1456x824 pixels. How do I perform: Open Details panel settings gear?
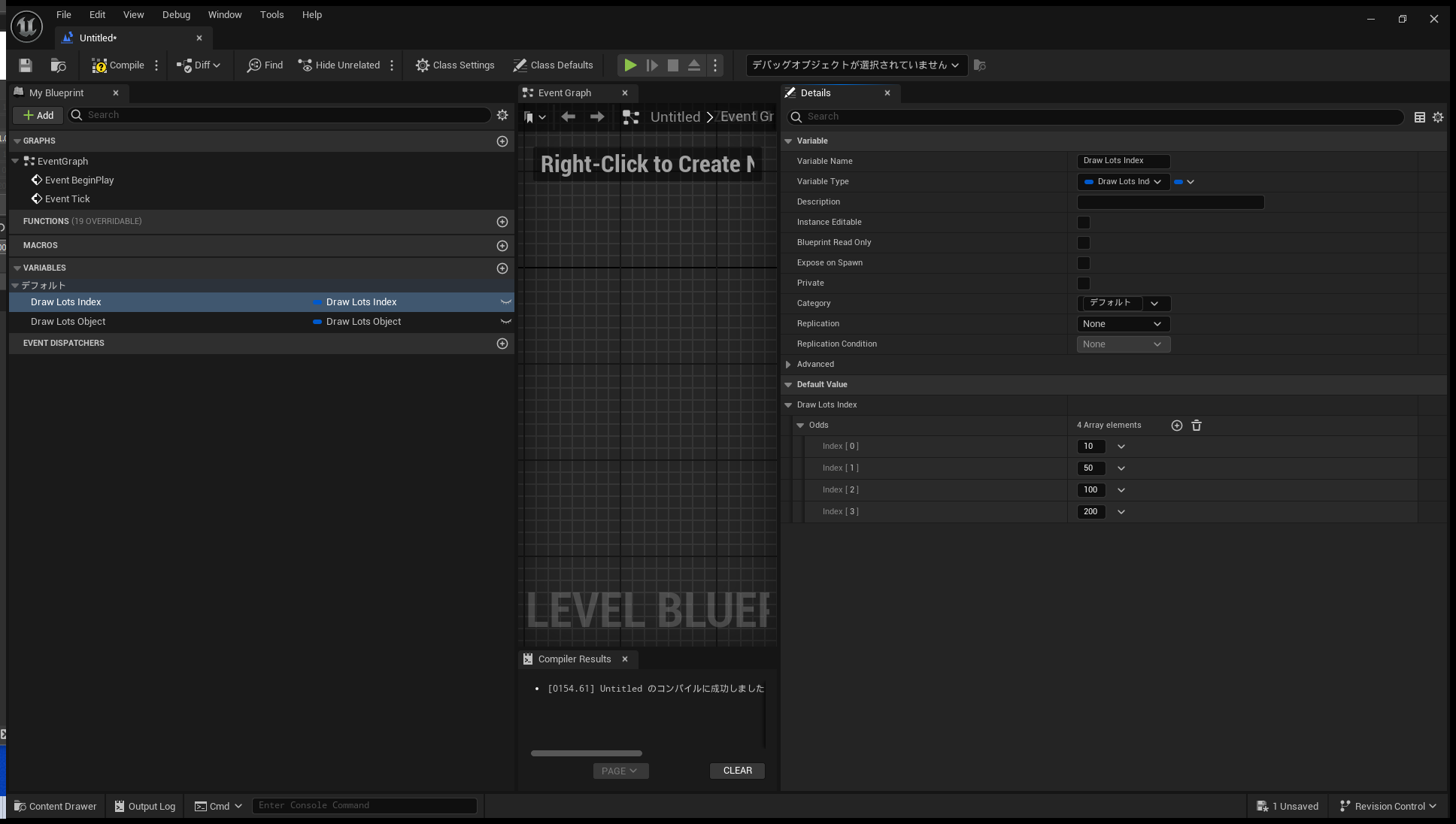pyautogui.click(x=1438, y=117)
